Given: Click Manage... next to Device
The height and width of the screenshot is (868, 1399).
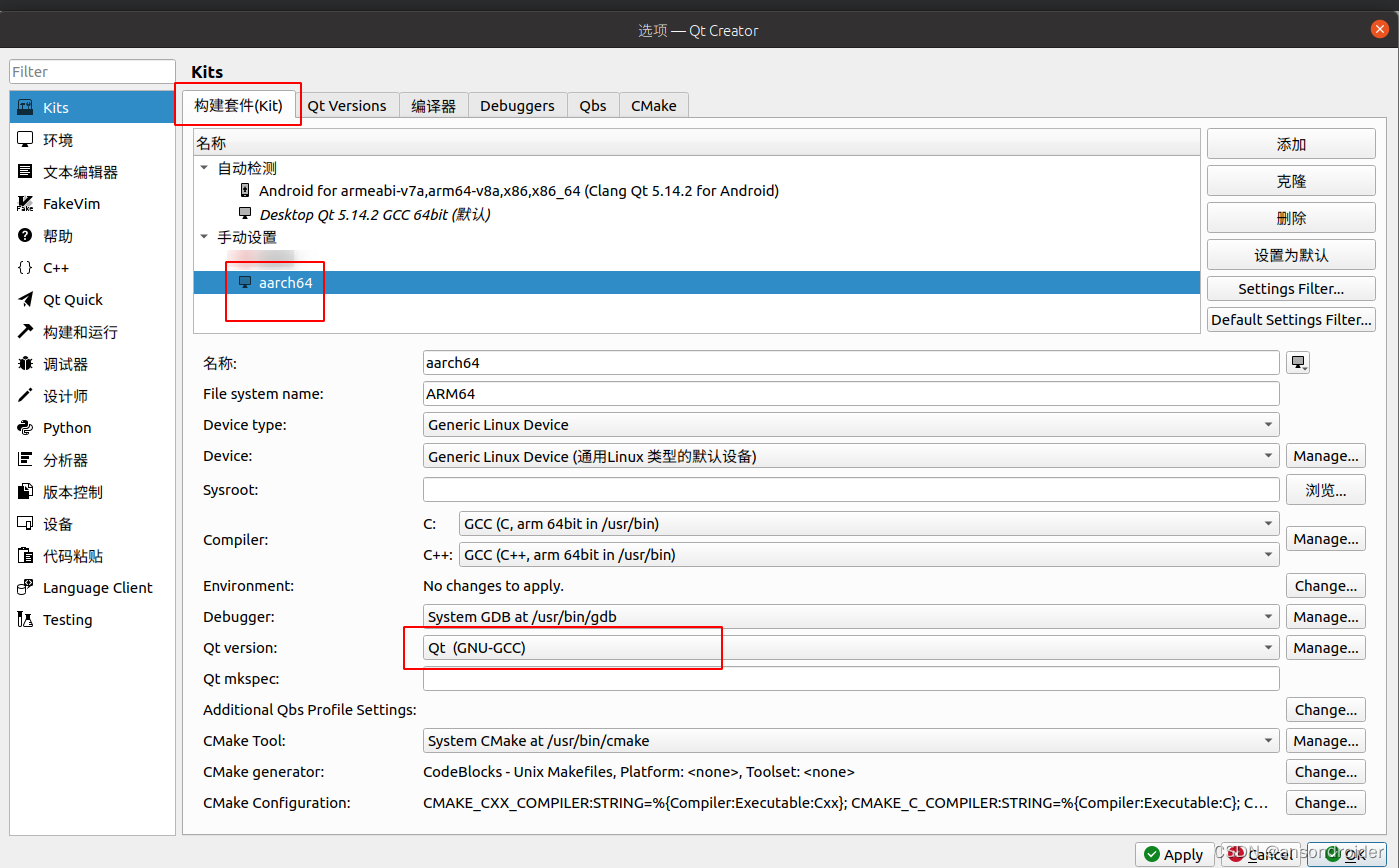Looking at the screenshot, I should [1326, 455].
